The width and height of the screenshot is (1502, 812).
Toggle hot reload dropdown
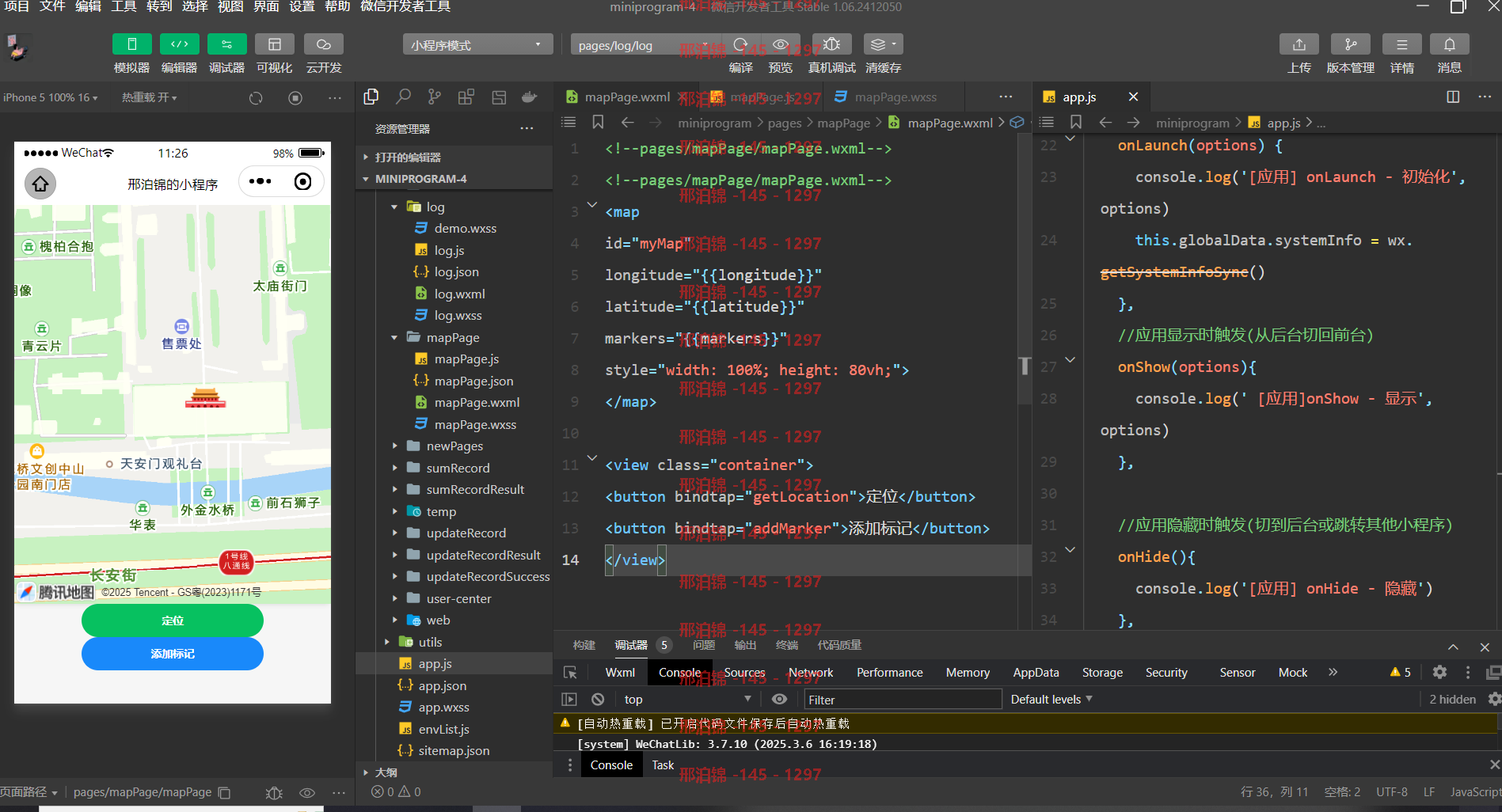[149, 97]
